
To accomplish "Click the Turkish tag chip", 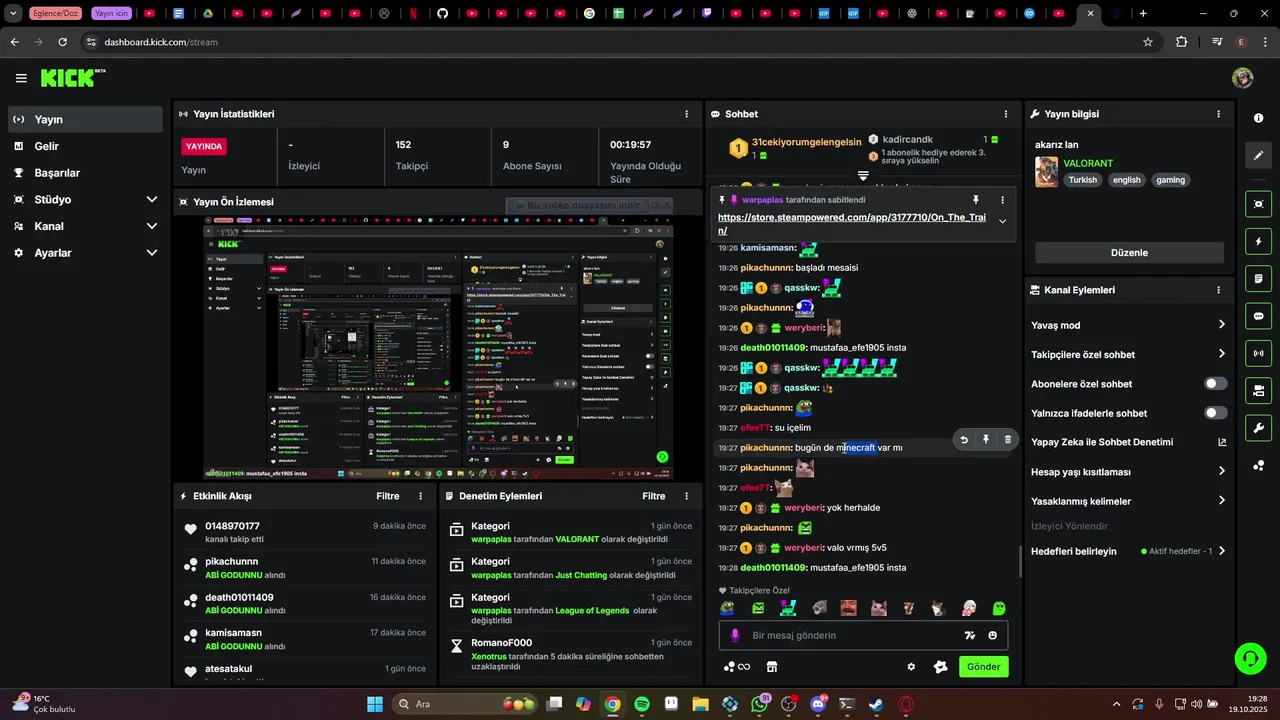I will pyautogui.click(x=1082, y=180).
